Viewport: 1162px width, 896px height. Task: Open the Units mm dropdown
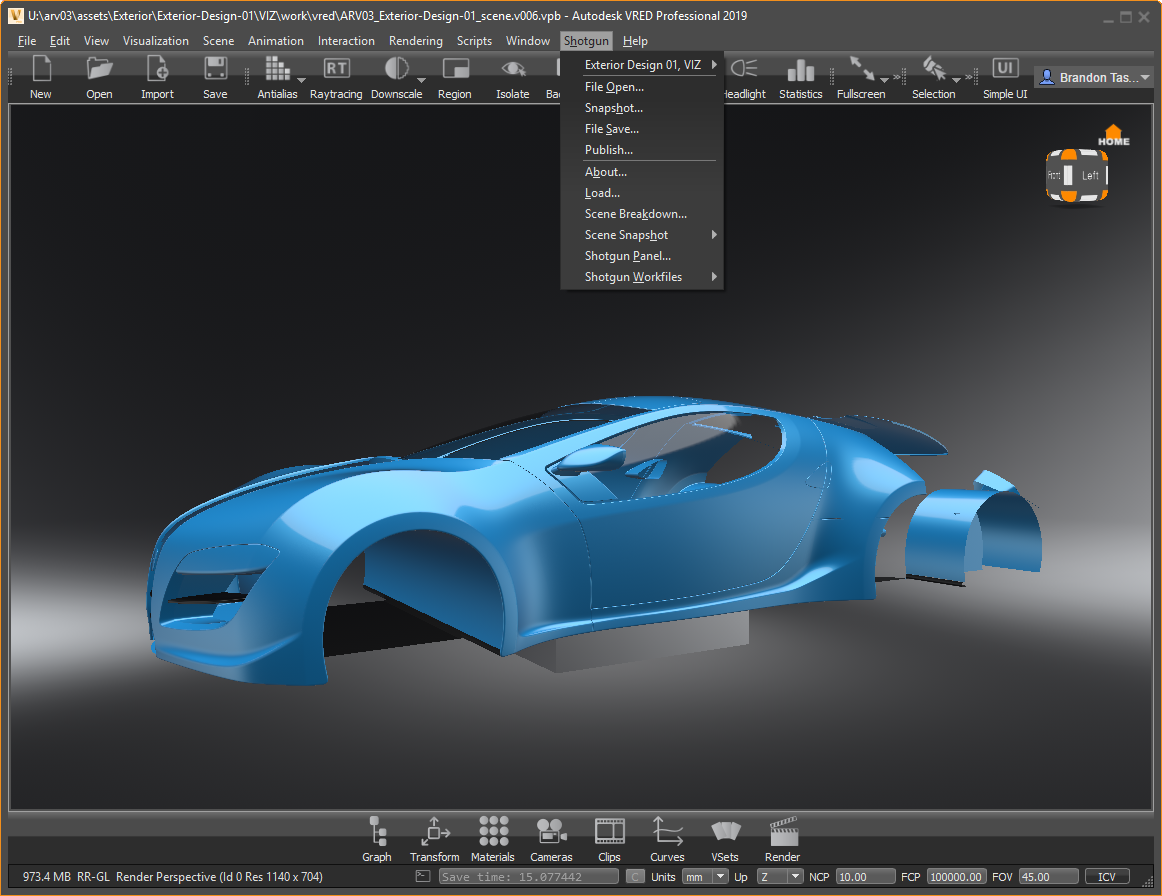[705, 877]
